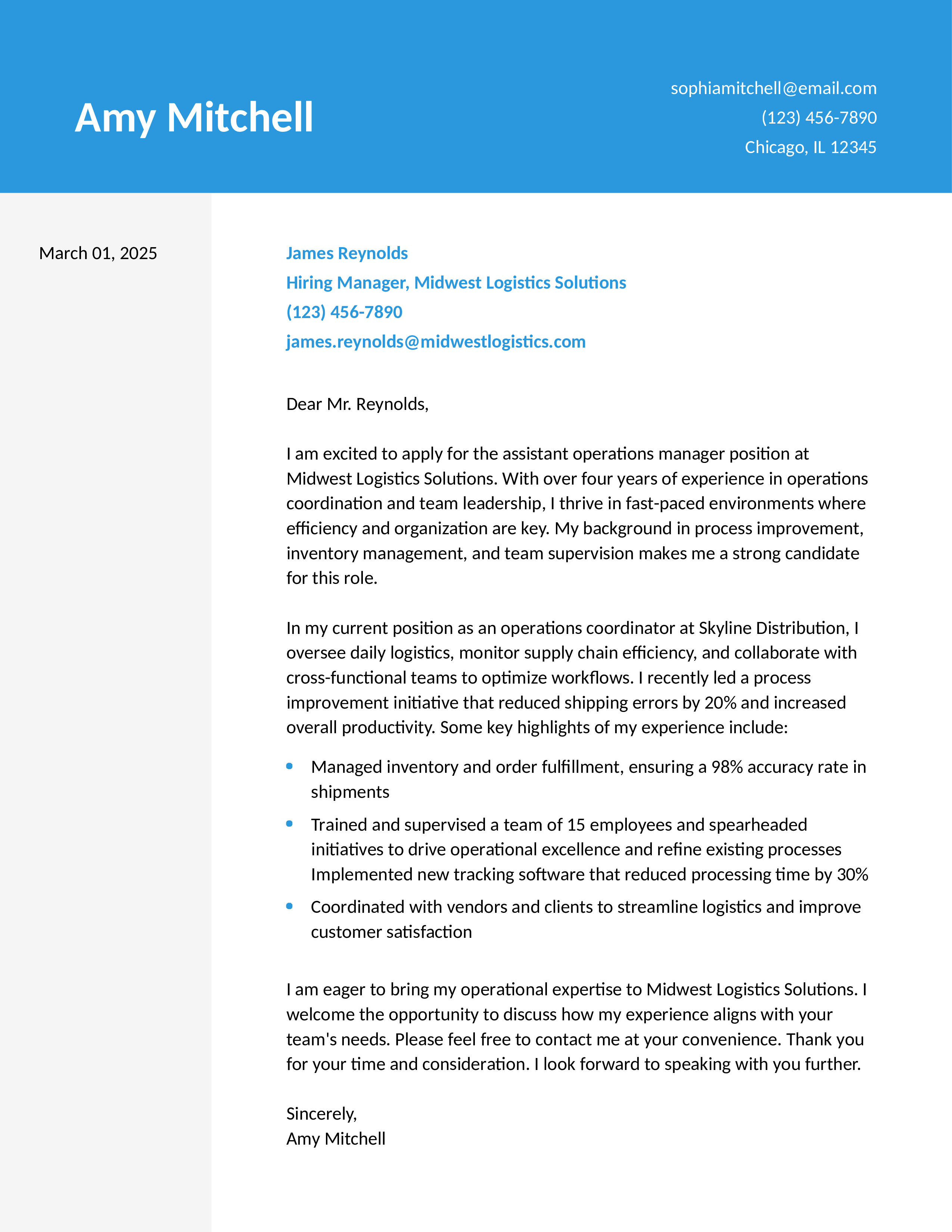Click the signature 'Amy Mitchell' at bottom
Screen dimensions: 952x1232
point(336,1138)
